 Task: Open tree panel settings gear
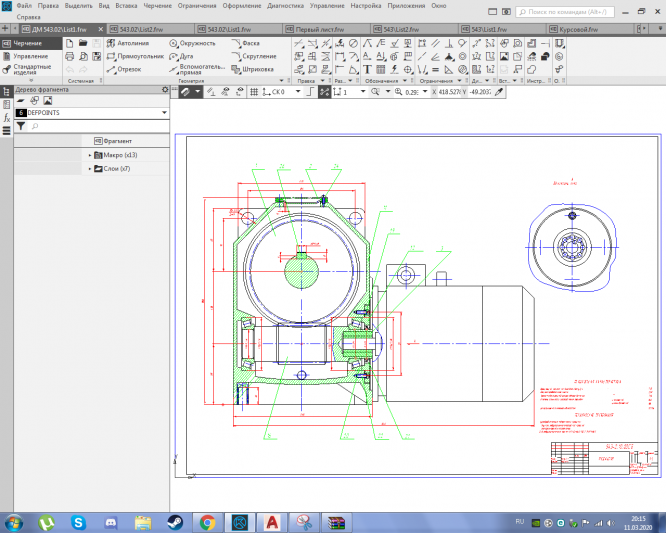point(165,90)
